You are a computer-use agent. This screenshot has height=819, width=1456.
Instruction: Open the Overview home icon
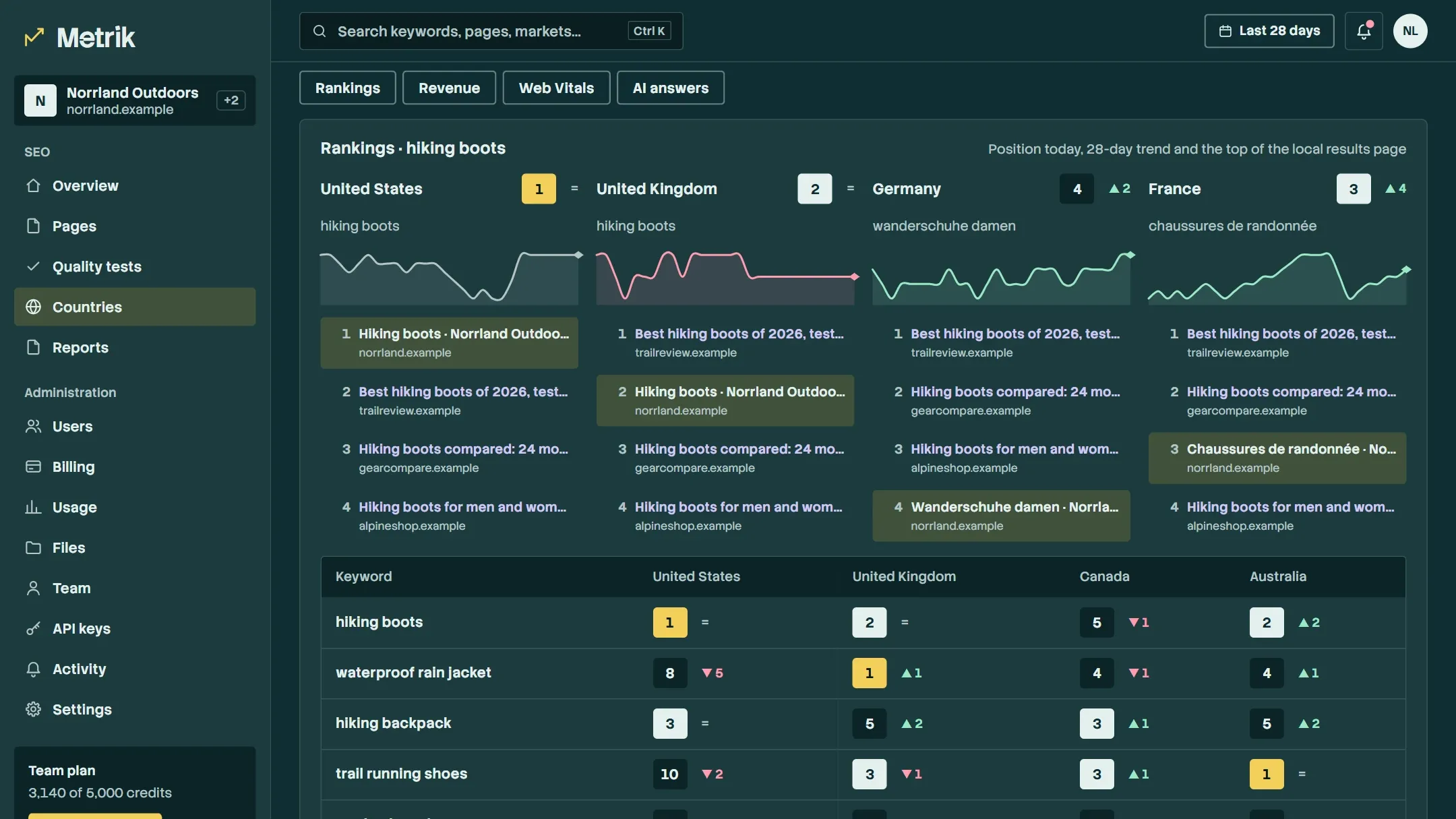click(x=33, y=185)
